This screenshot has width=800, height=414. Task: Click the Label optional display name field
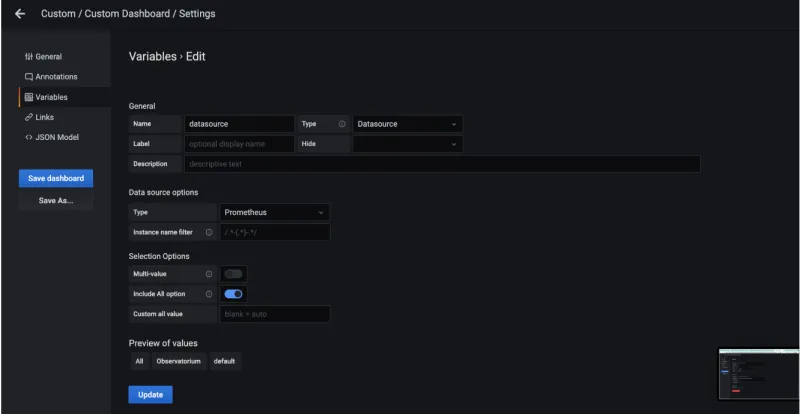click(x=239, y=144)
